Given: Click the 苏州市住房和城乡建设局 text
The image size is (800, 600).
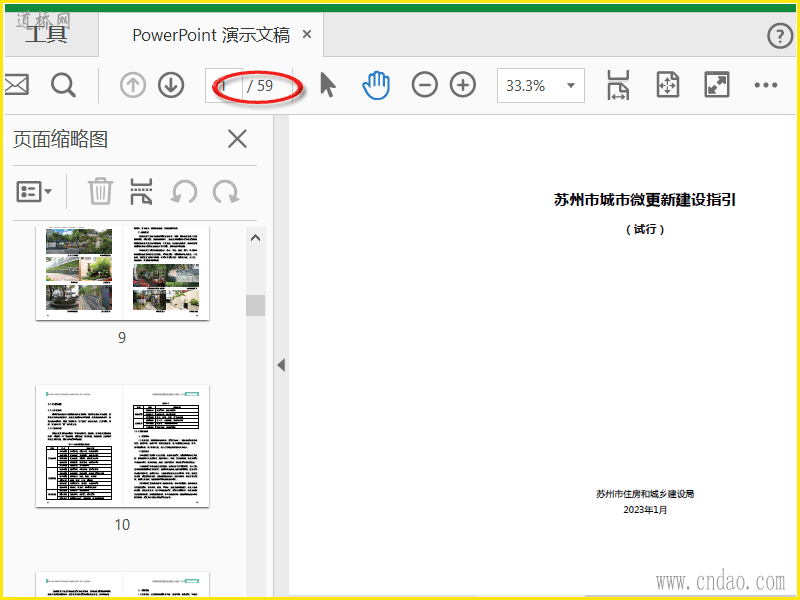Looking at the screenshot, I should [645, 494].
